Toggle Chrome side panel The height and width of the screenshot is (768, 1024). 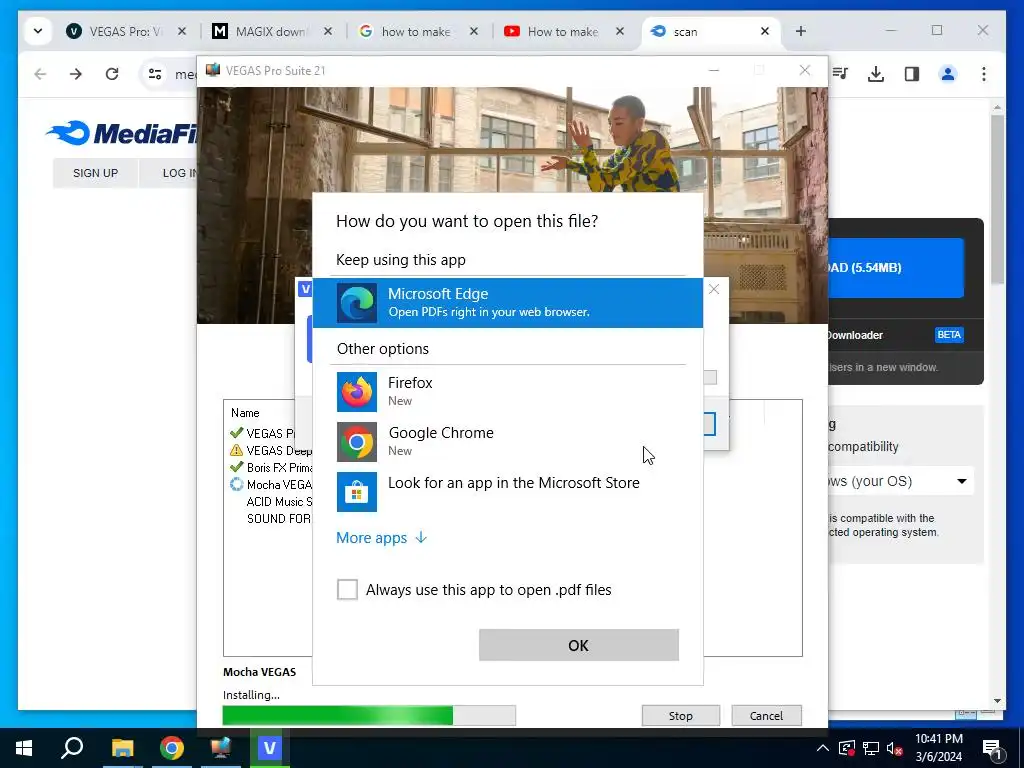(x=912, y=74)
